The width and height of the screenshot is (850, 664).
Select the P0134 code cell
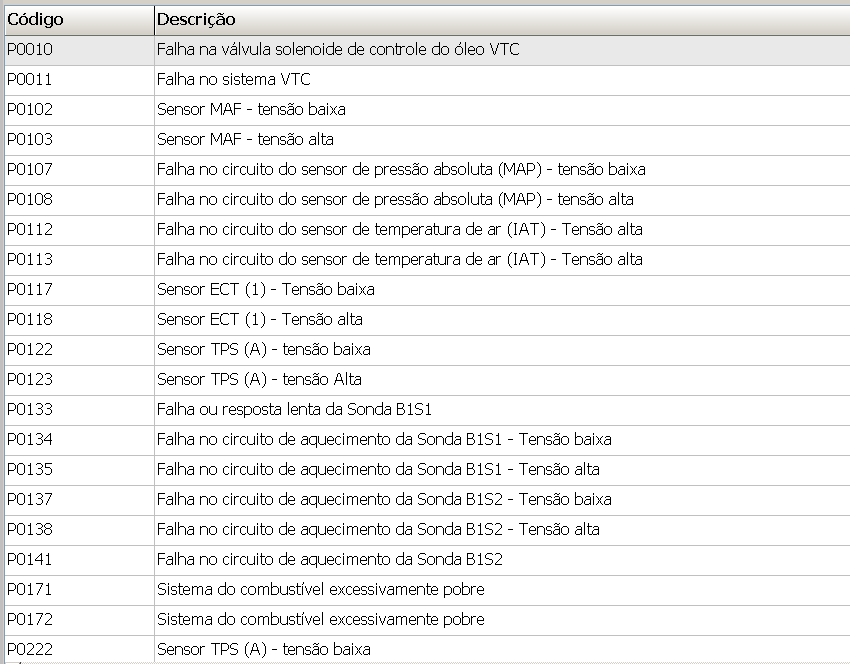pyautogui.click(x=30, y=439)
